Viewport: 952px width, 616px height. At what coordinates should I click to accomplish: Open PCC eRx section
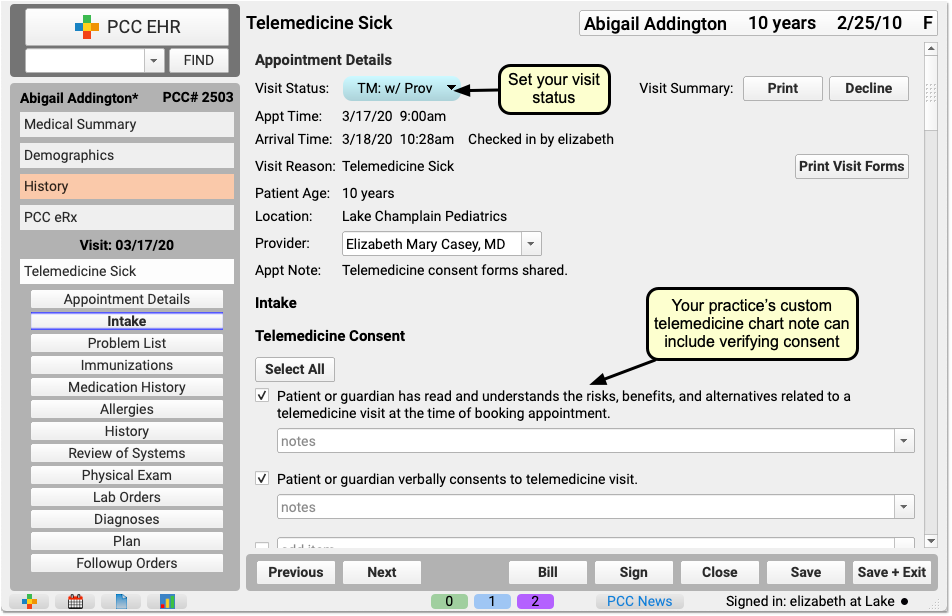pyautogui.click(x=127, y=217)
